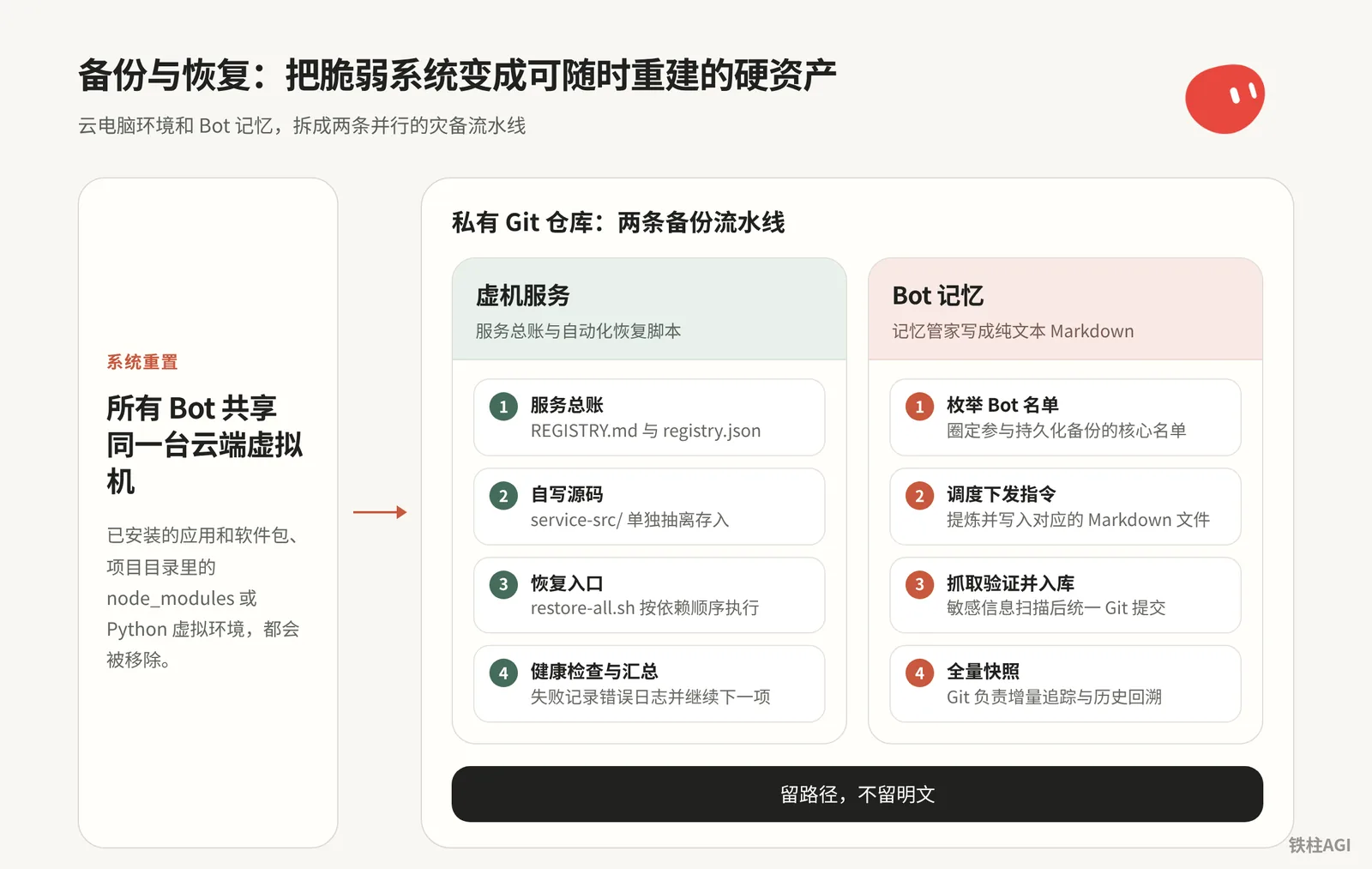Click the main title 备份与恢复
Image resolution: width=1372 pixels, height=869 pixels.
(x=457, y=75)
